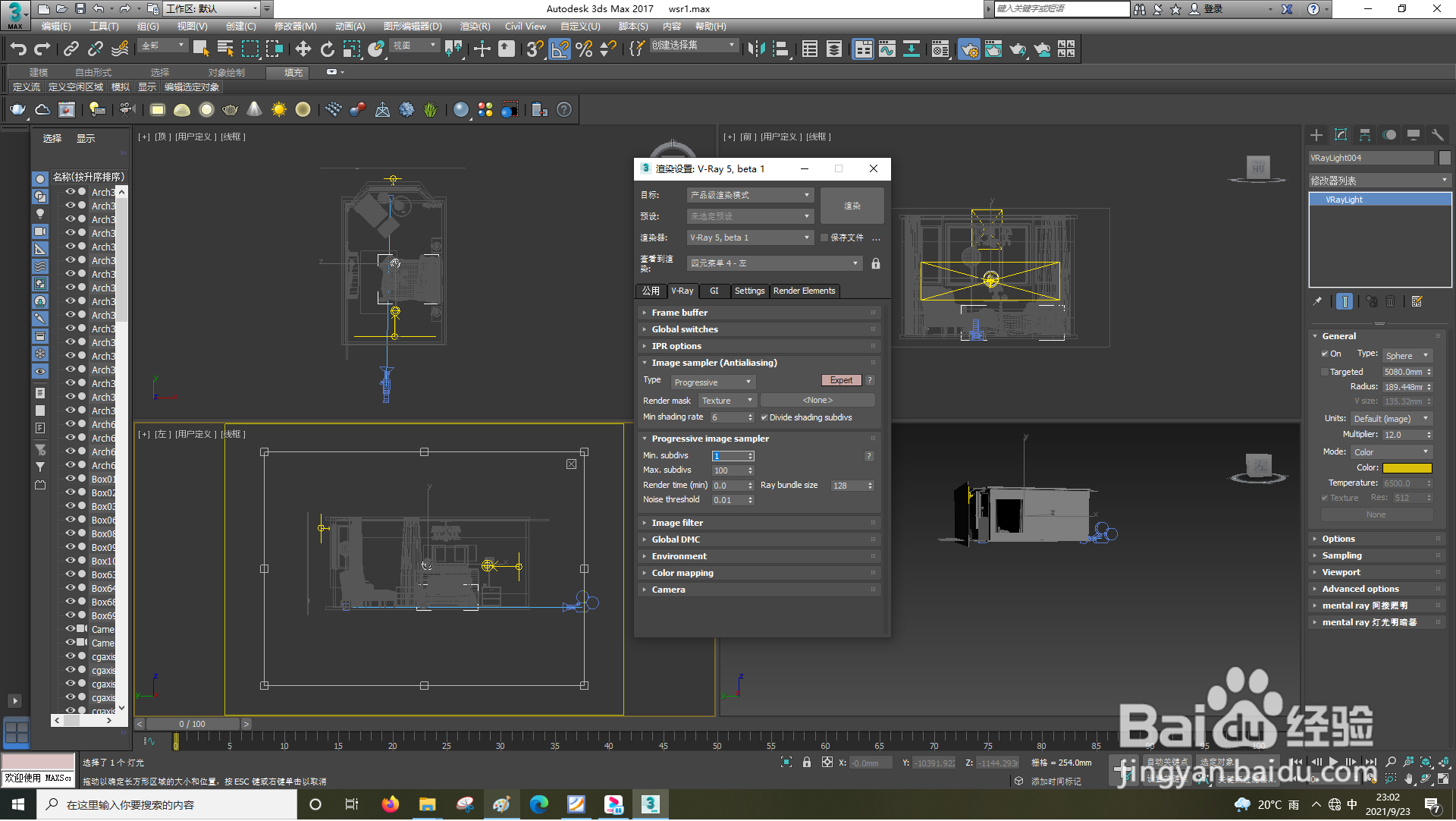The width and height of the screenshot is (1456, 821).
Task: Toggle the light On checkbox
Action: (1325, 354)
